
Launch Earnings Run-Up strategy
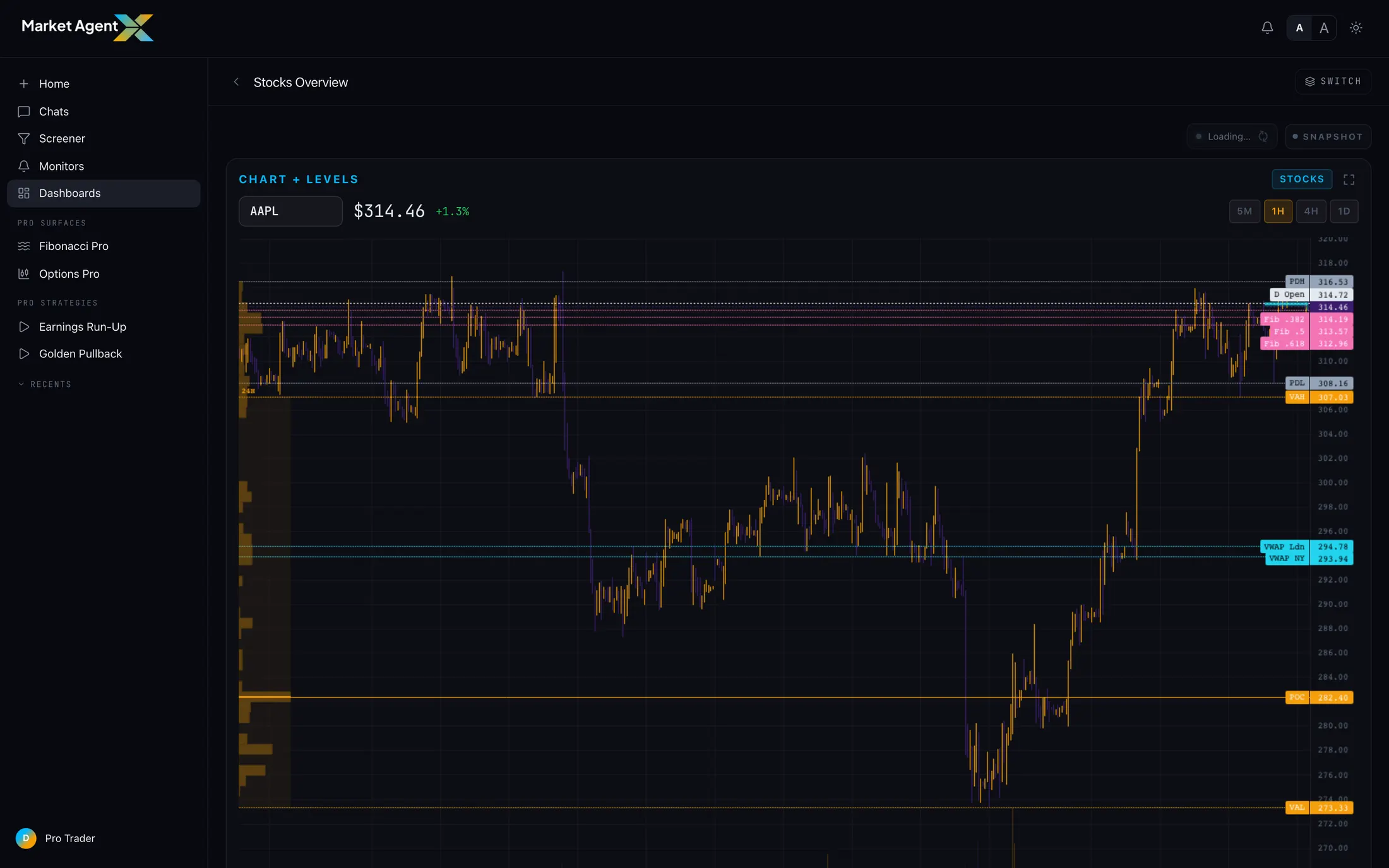[x=104, y=327]
